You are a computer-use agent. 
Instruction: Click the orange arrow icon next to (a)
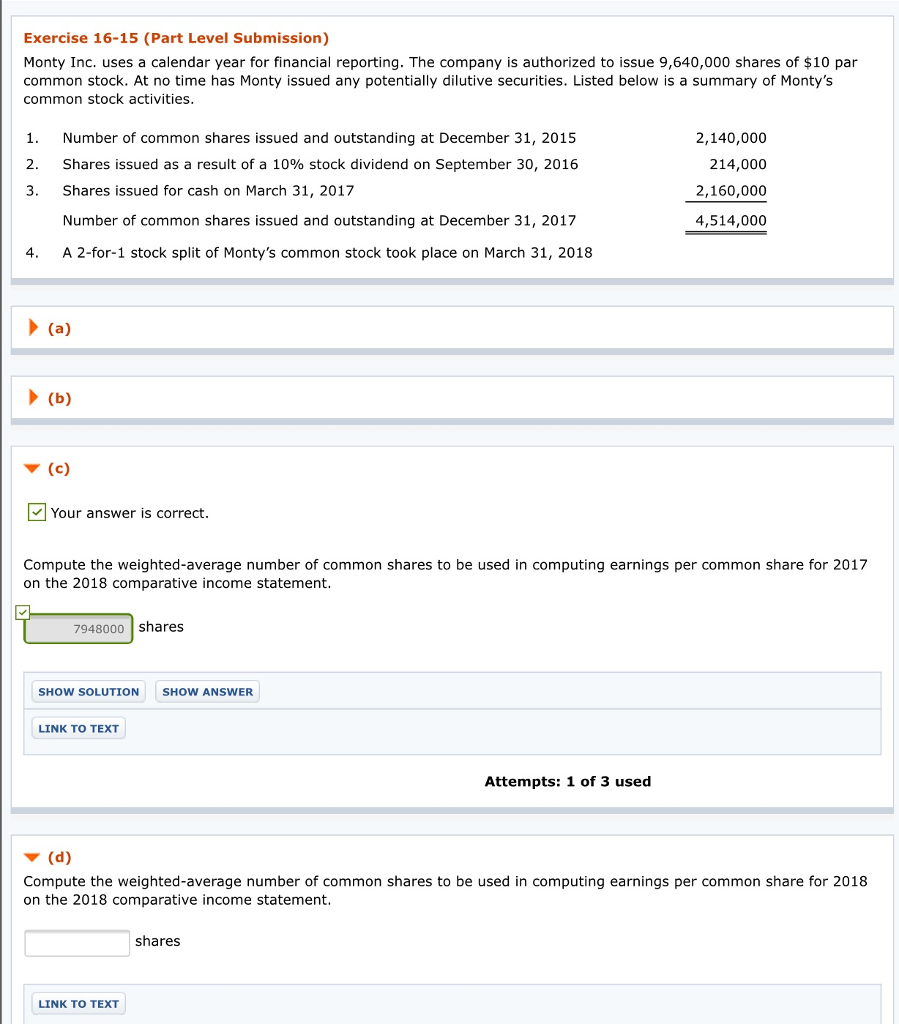[x=35, y=328]
